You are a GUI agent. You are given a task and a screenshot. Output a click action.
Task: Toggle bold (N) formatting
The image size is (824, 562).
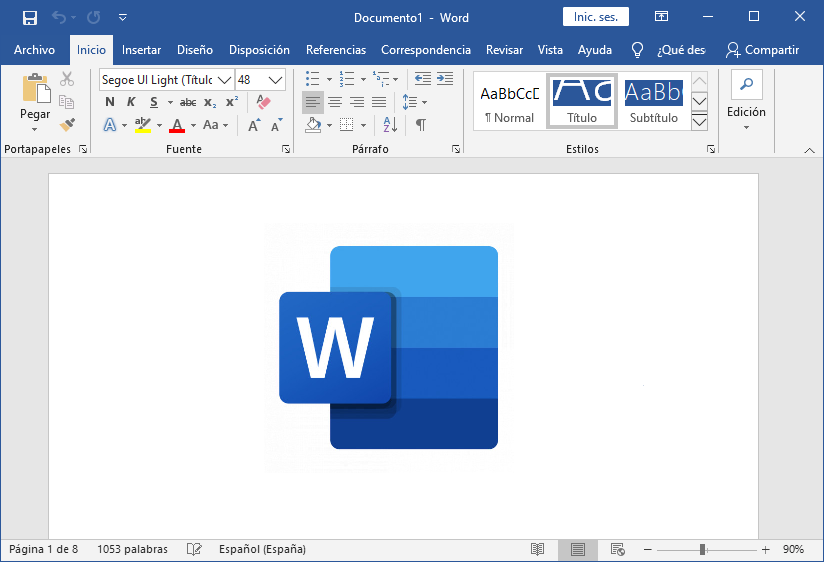point(109,102)
